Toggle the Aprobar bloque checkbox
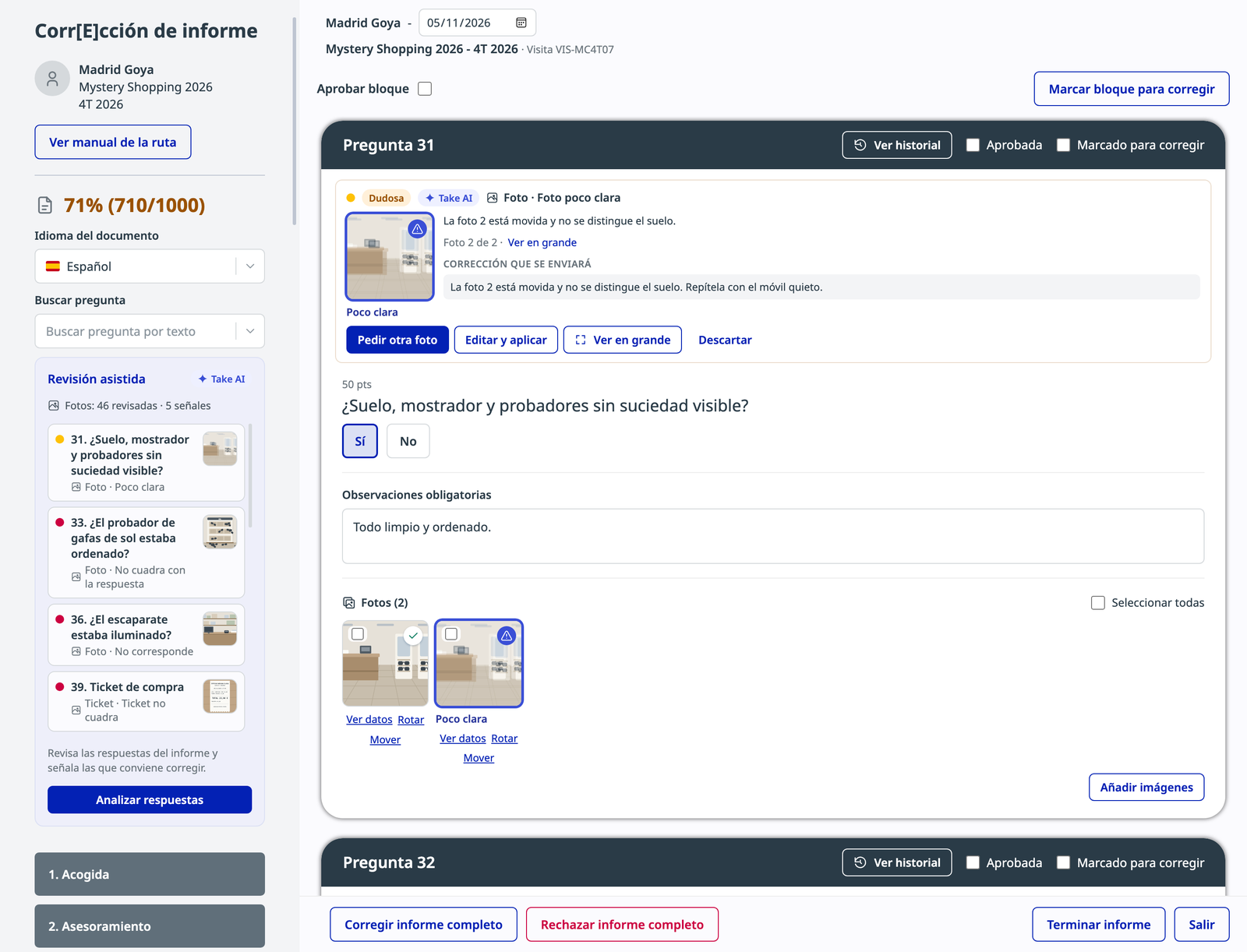 click(x=425, y=89)
